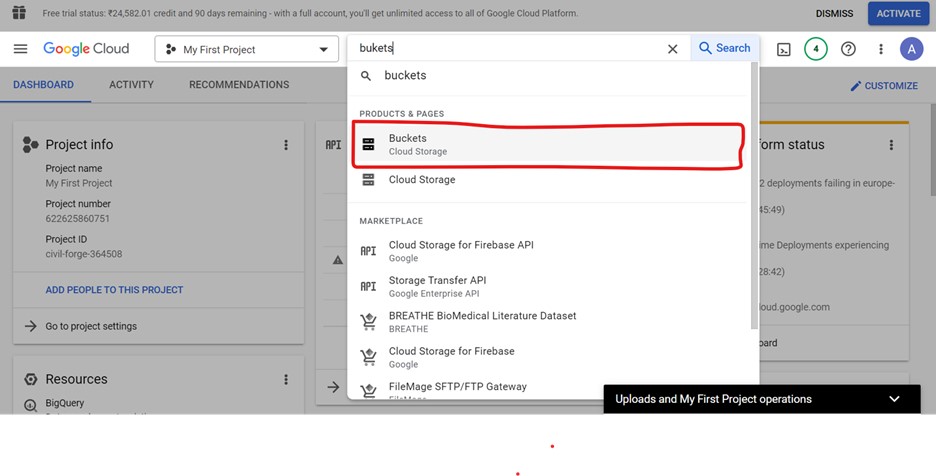Open Project info card options menu
936x476 pixels.
click(286, 145)
